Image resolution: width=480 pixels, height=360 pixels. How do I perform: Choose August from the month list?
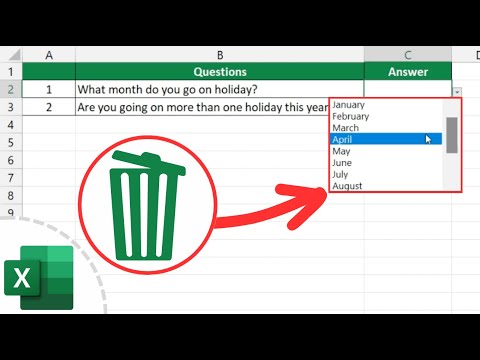click(x=387, y=186)
